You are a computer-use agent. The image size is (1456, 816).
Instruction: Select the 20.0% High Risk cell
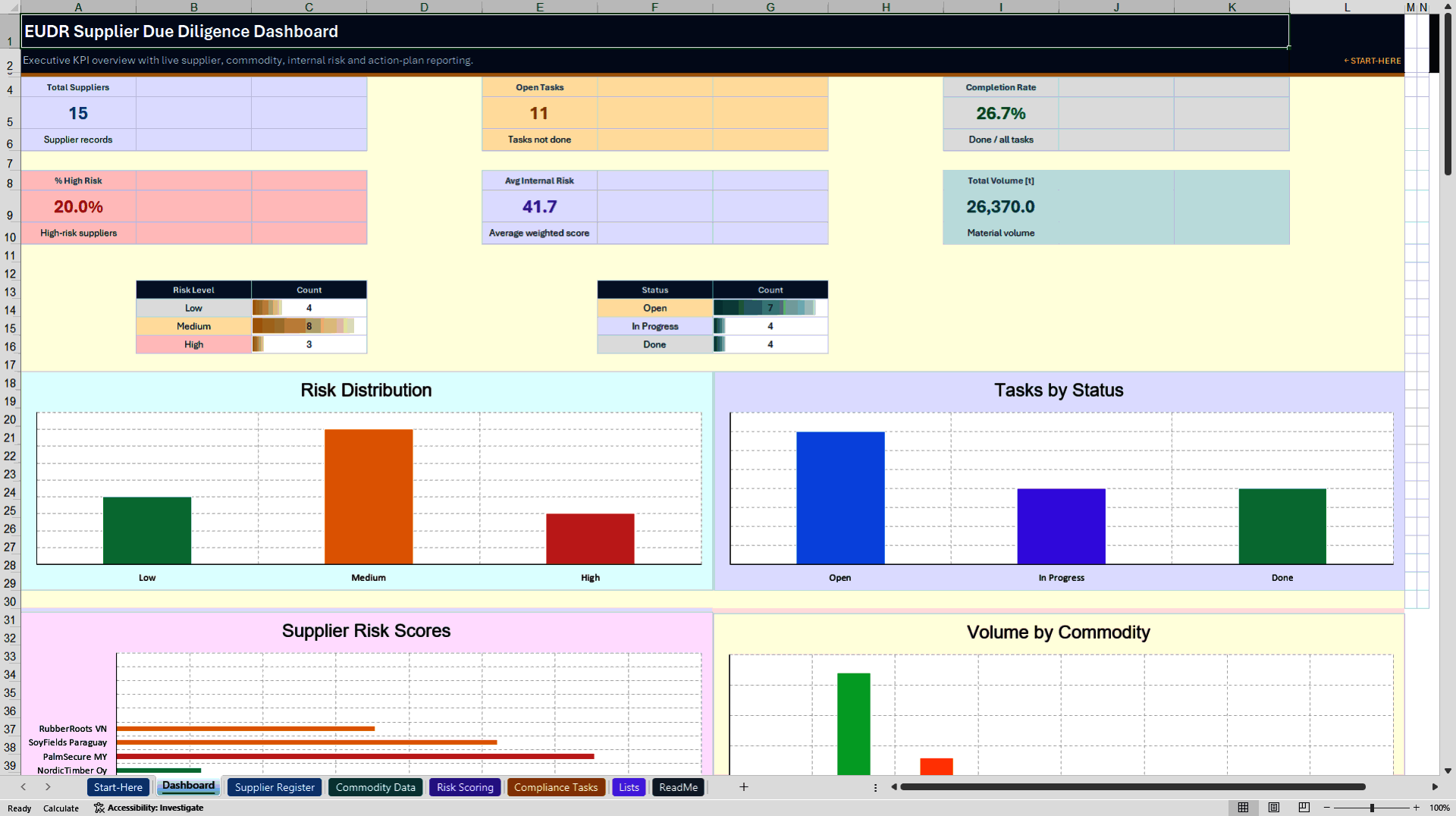click(78, 206)
